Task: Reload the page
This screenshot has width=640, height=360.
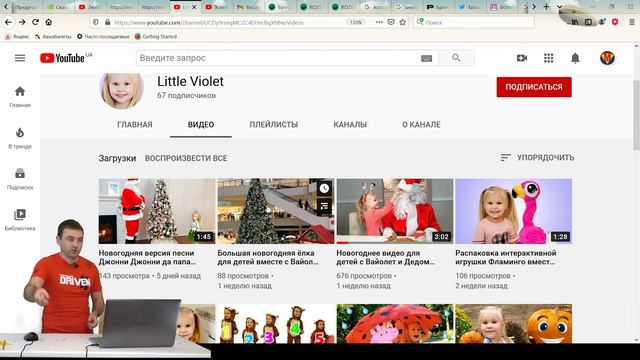Action: click(x=36, y=22)
